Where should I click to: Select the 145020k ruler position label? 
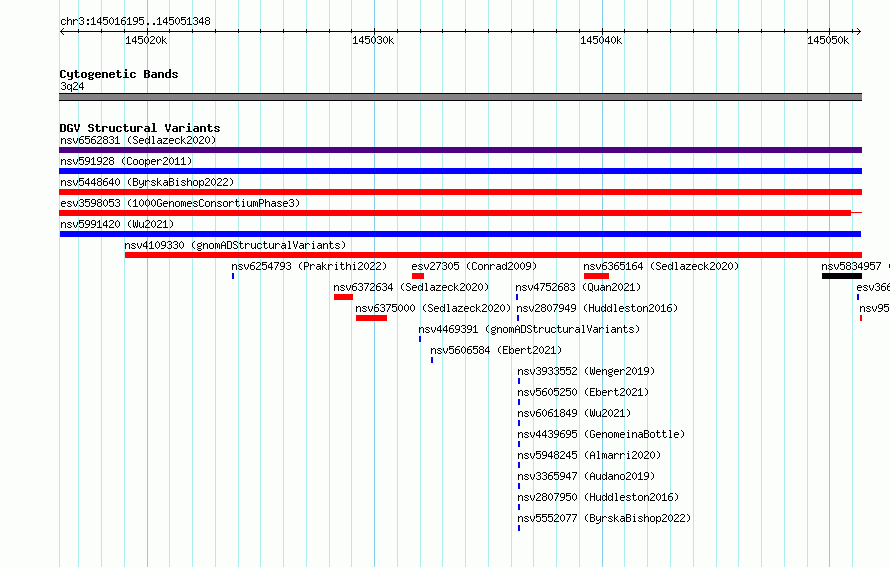pos(146,40)
